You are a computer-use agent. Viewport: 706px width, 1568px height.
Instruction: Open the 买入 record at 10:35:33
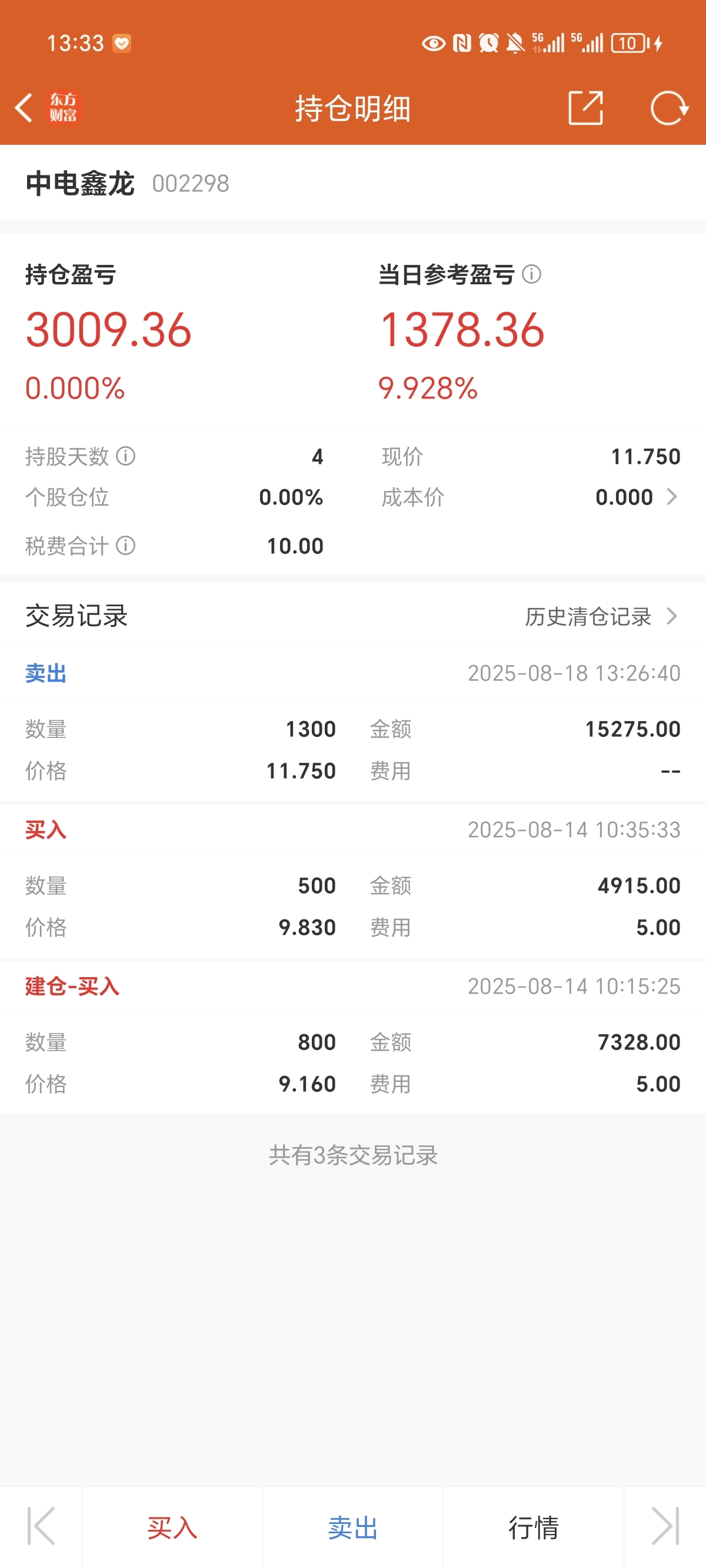click(353, 882)
